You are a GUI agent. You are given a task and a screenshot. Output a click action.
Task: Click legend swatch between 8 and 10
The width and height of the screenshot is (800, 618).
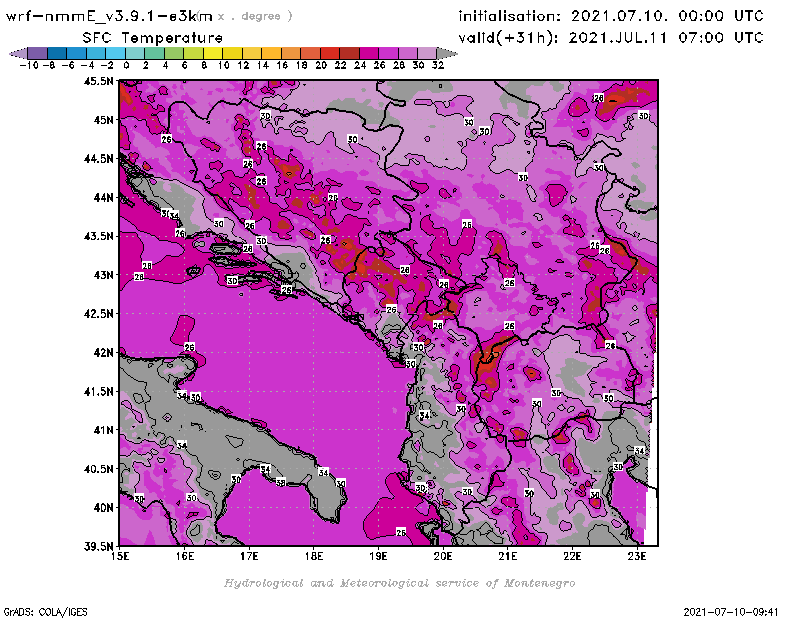213,53
